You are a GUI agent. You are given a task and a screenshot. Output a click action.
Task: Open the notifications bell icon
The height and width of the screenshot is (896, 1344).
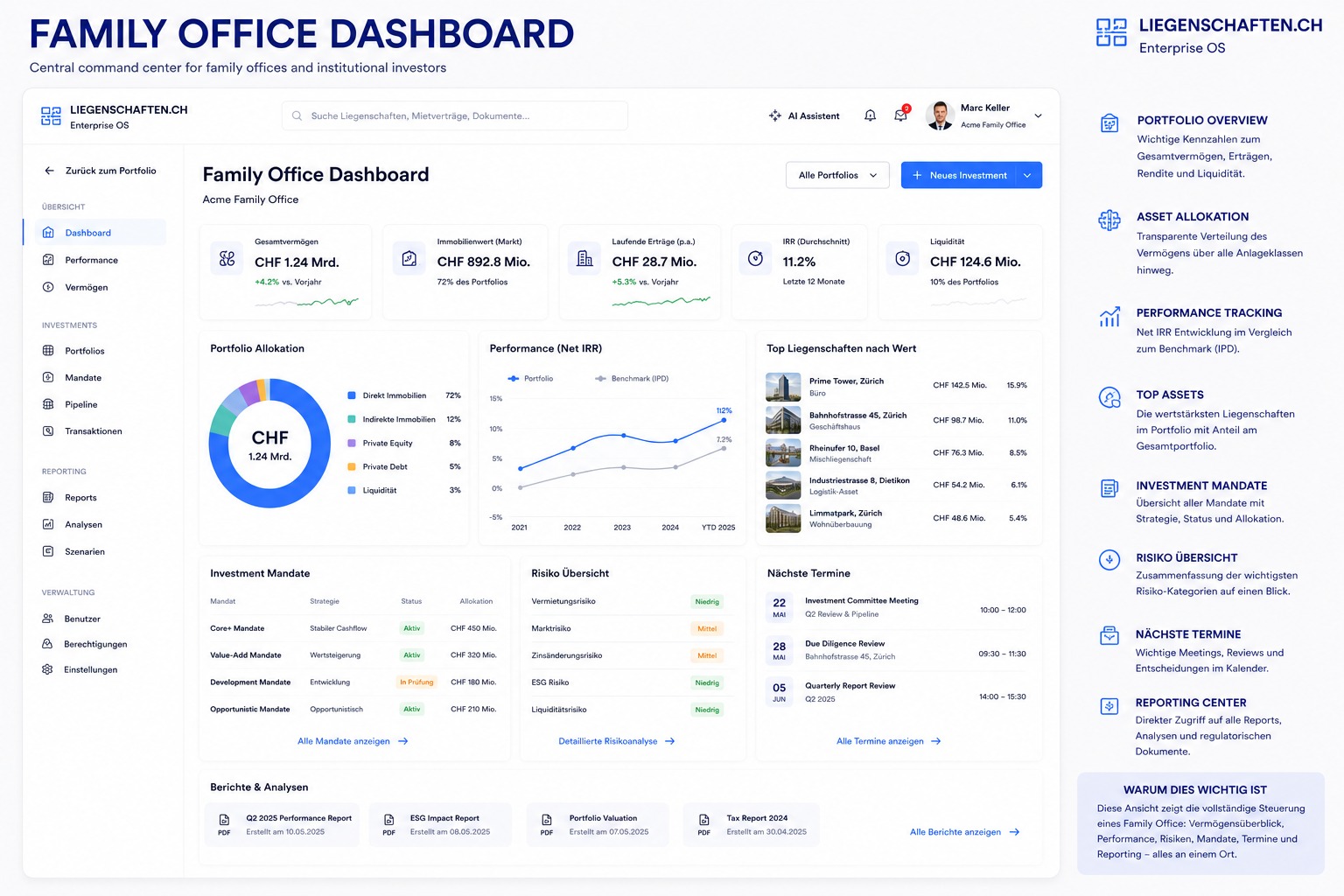point(870,115)
